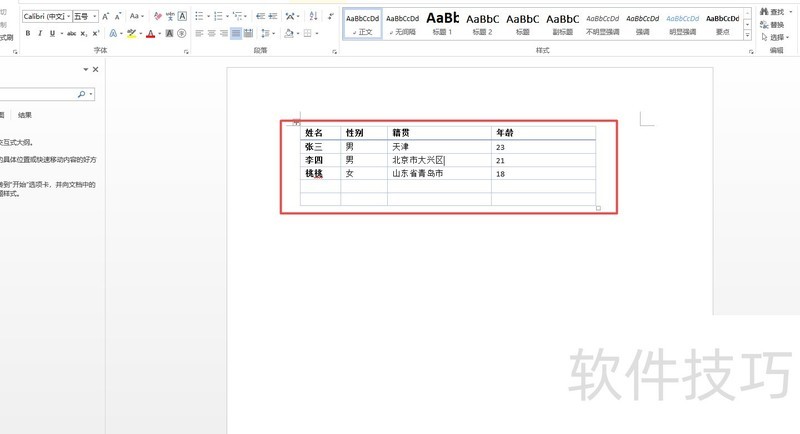Apply underline to selected text

52,33
